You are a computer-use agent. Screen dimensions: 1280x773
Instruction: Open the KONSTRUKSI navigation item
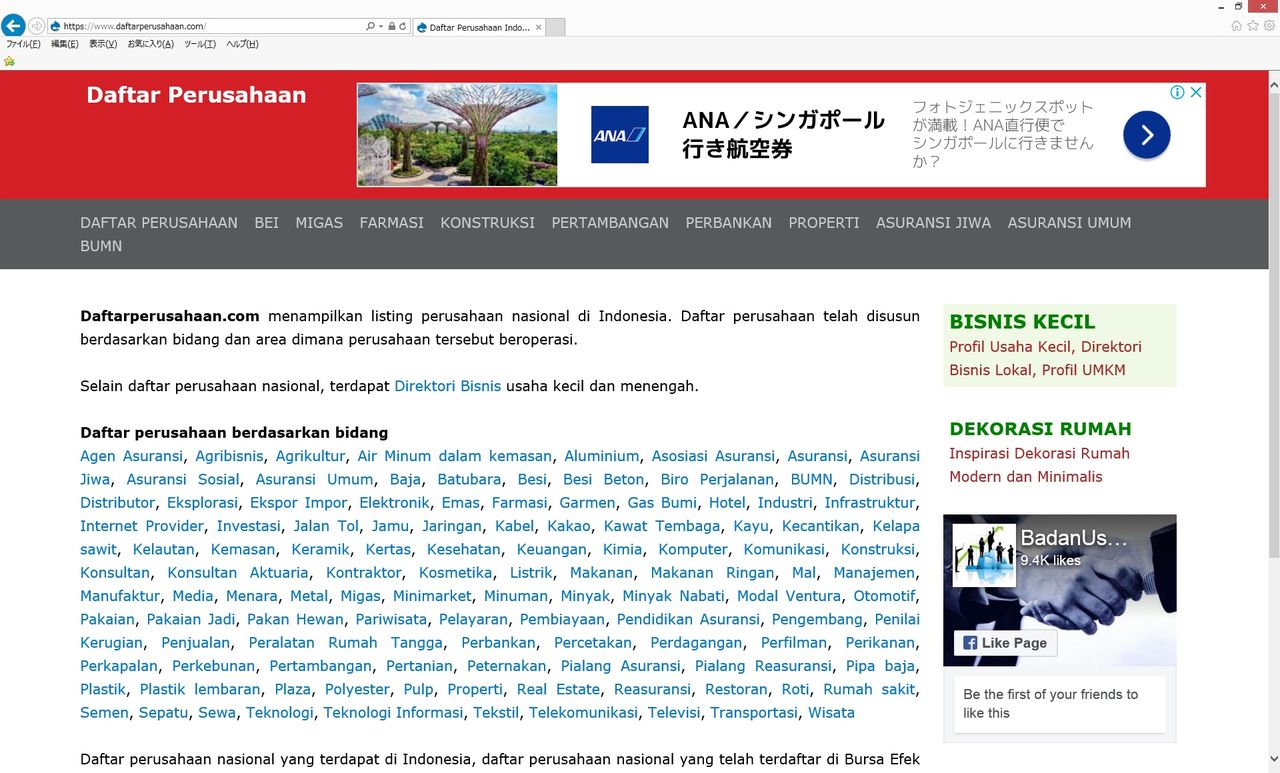tap(488, 223)
